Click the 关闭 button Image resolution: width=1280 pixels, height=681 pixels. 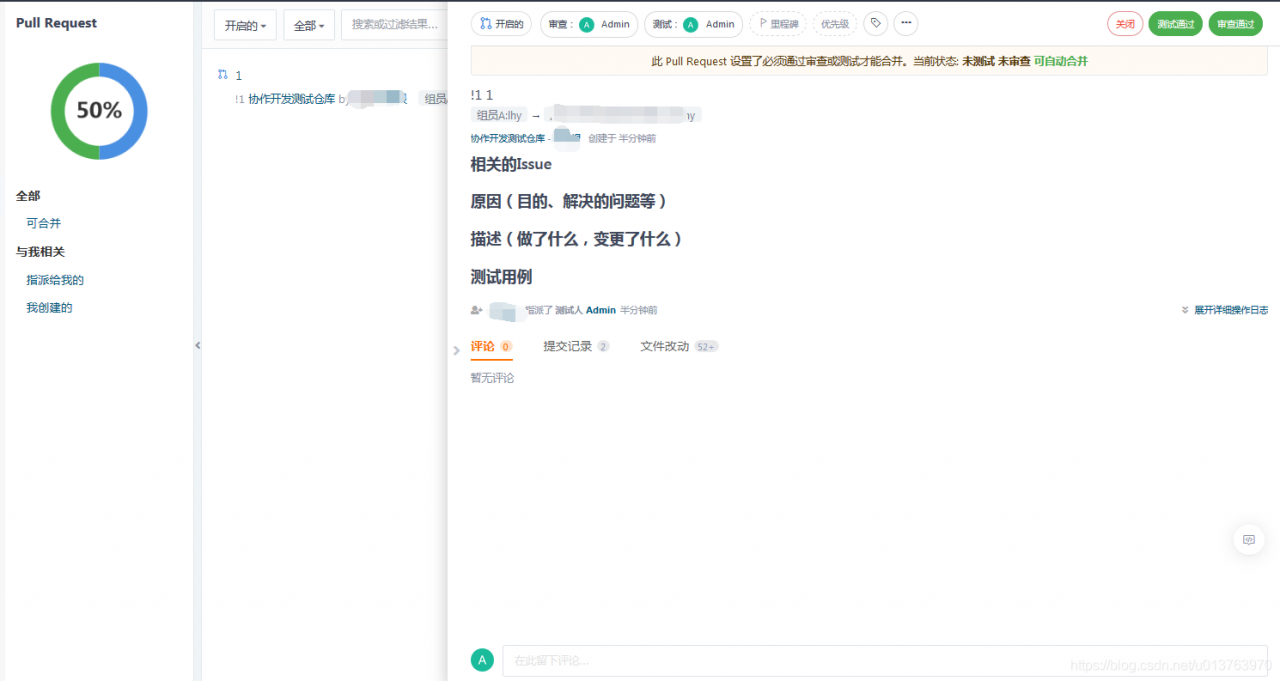tap(1124, 23)
